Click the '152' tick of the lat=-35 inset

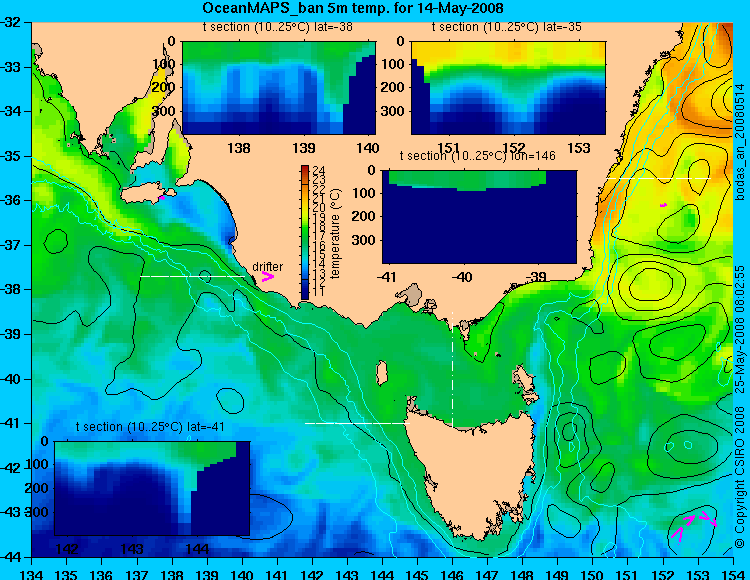coord(514,147)
